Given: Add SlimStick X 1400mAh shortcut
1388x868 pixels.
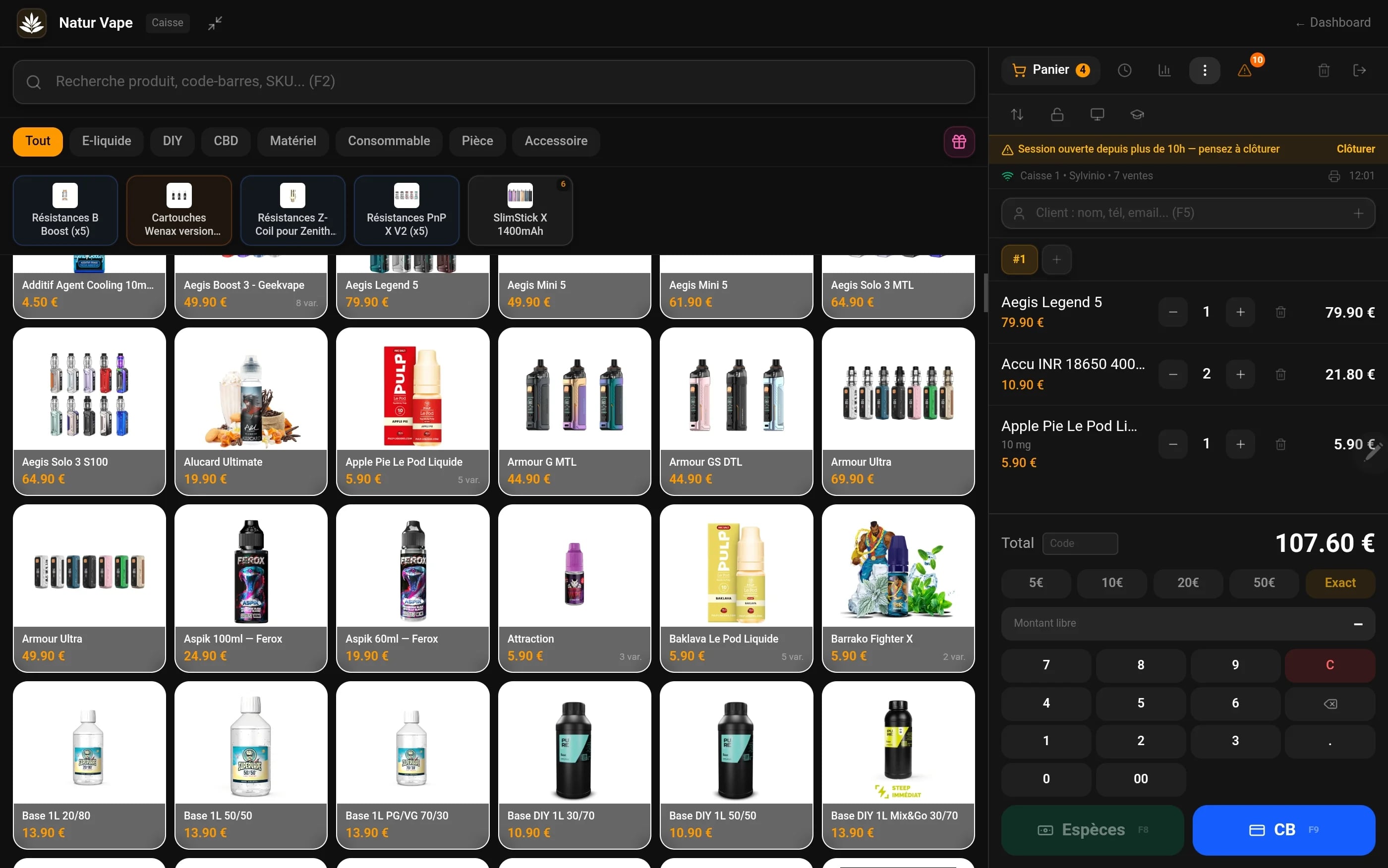Looking at the screenshot, I should coord(520,211).
